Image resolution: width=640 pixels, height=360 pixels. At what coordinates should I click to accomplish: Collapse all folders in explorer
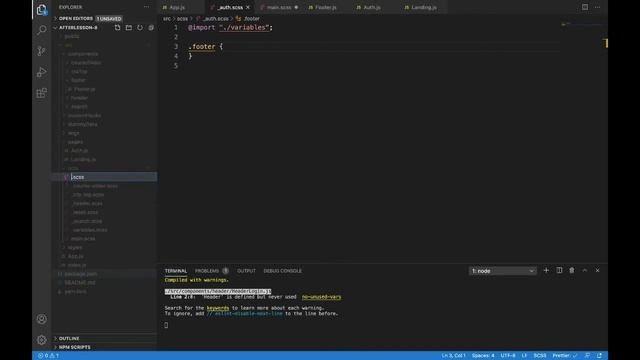pos(151,27)
